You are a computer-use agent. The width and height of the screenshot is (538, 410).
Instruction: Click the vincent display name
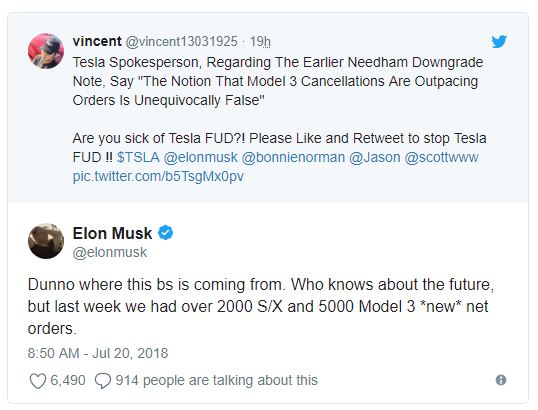point(97,41)
